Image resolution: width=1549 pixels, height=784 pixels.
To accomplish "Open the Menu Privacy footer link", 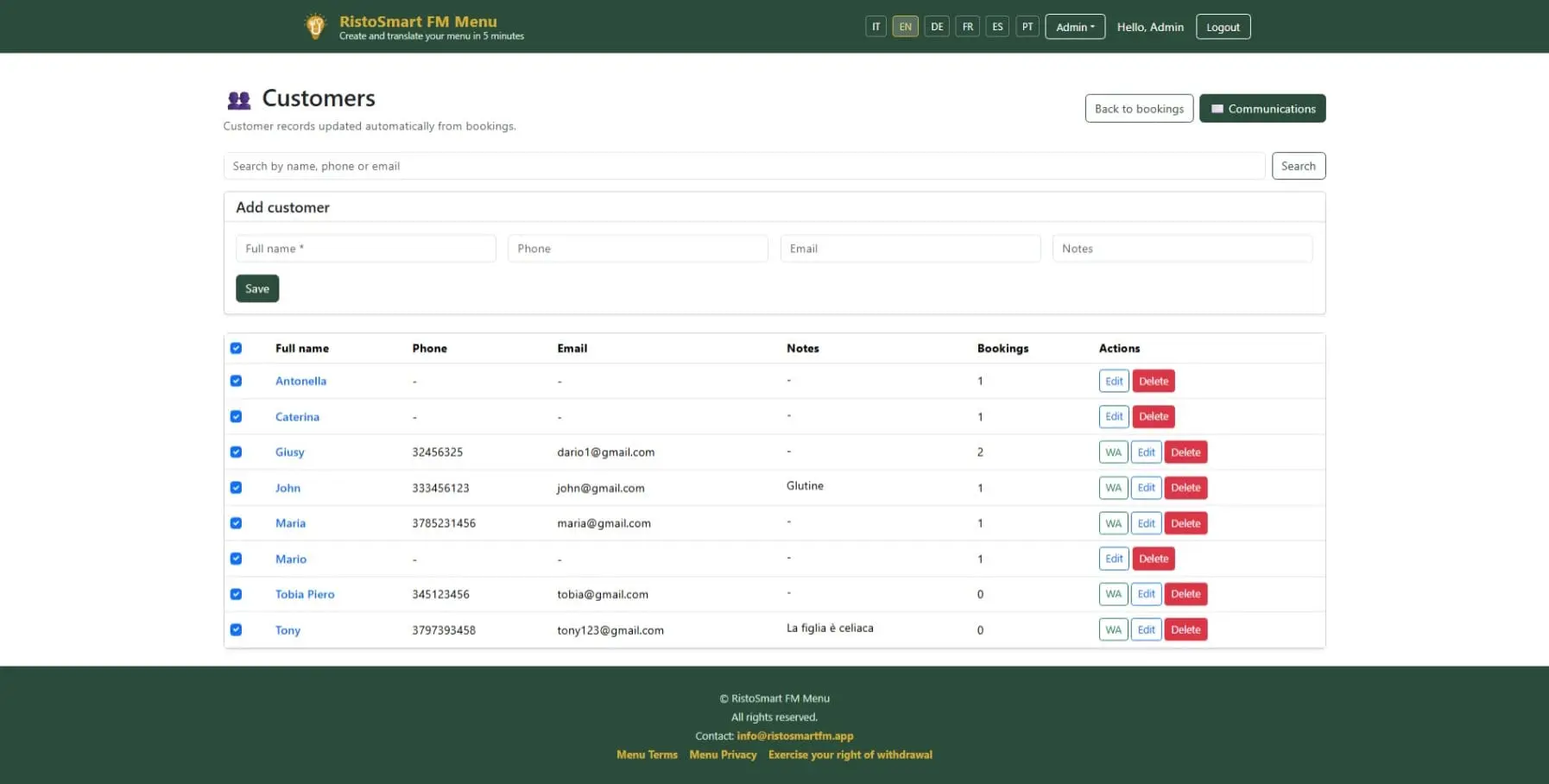I will tap(723, 755).
